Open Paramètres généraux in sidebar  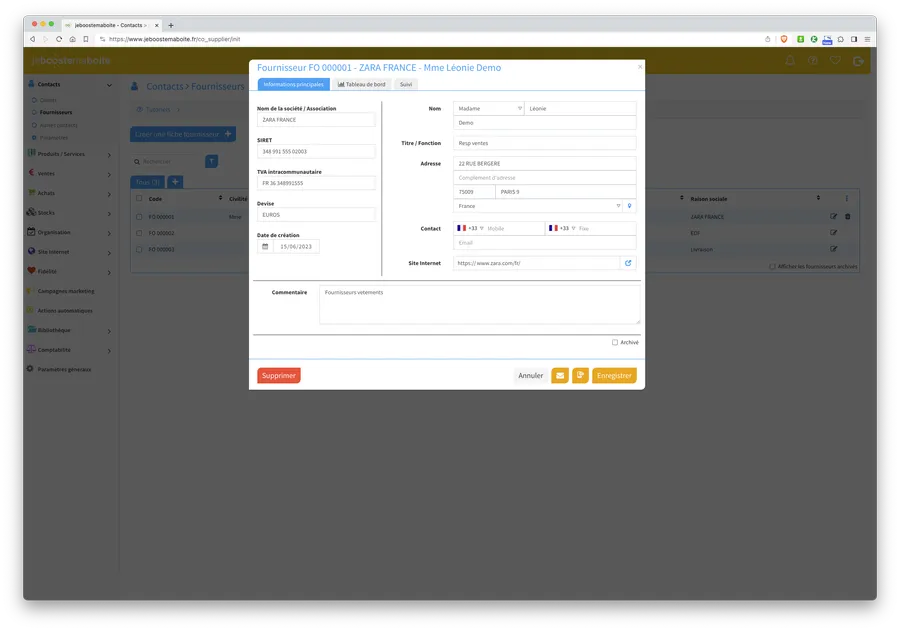[64, 369]
